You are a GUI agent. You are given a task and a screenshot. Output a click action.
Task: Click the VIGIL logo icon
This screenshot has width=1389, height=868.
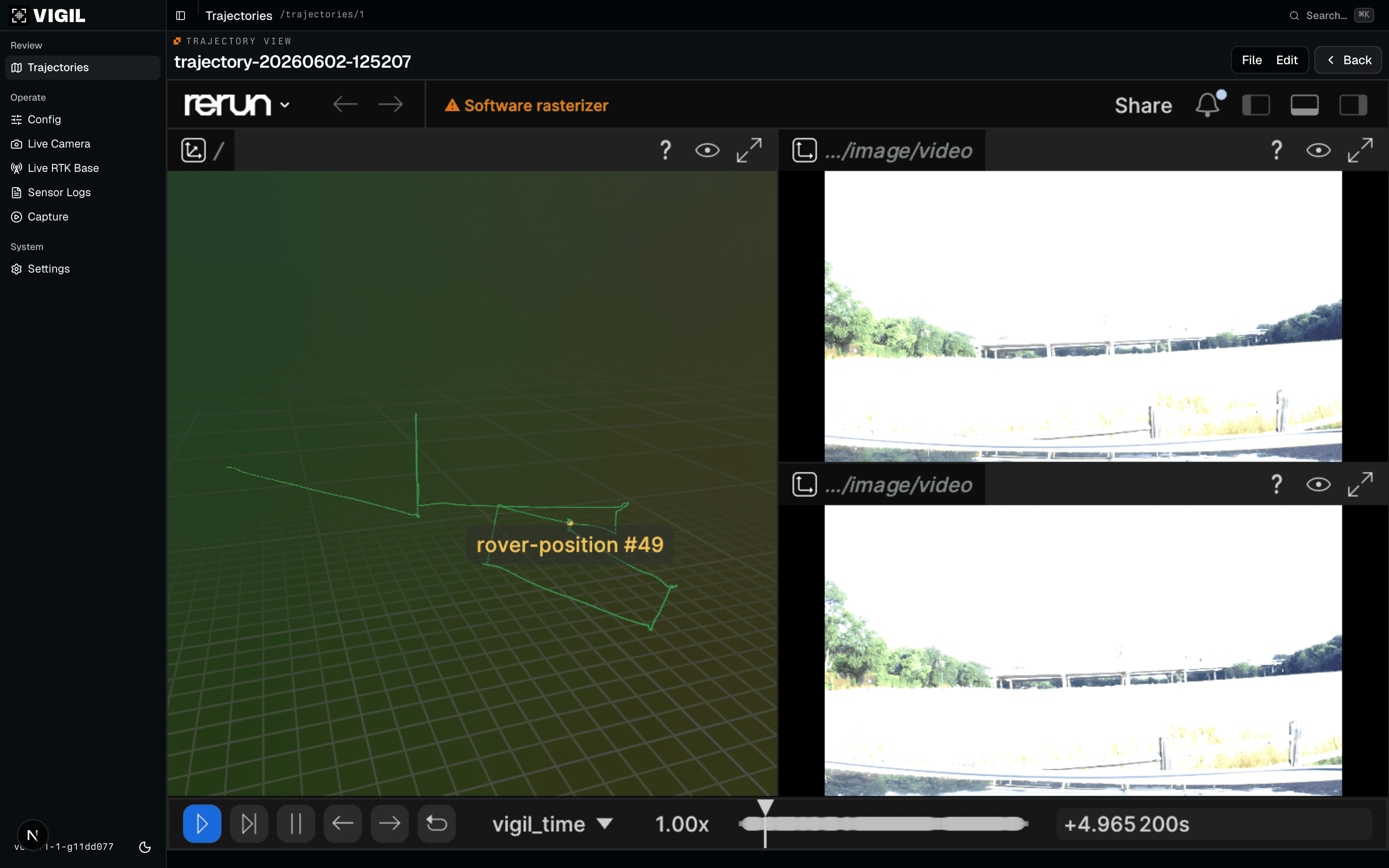19,16
